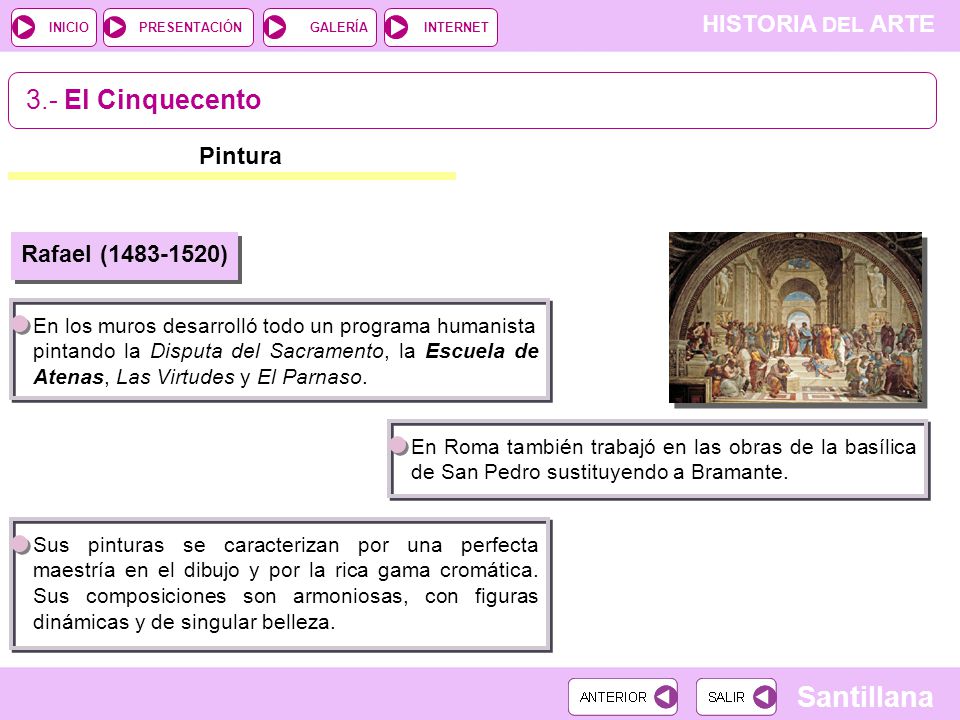
Task: Go back with the ANTERIOR button
Action: pyautogui.click(x=623, y=697)
